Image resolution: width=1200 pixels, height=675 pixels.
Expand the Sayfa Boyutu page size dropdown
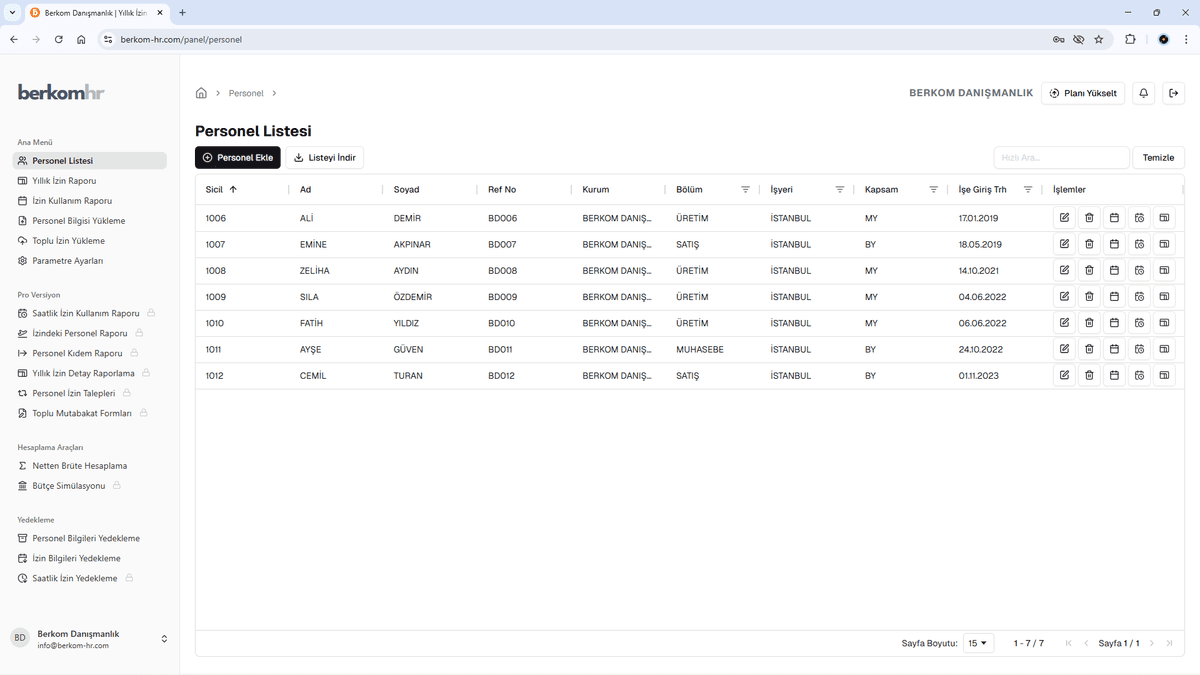point(978,643)
